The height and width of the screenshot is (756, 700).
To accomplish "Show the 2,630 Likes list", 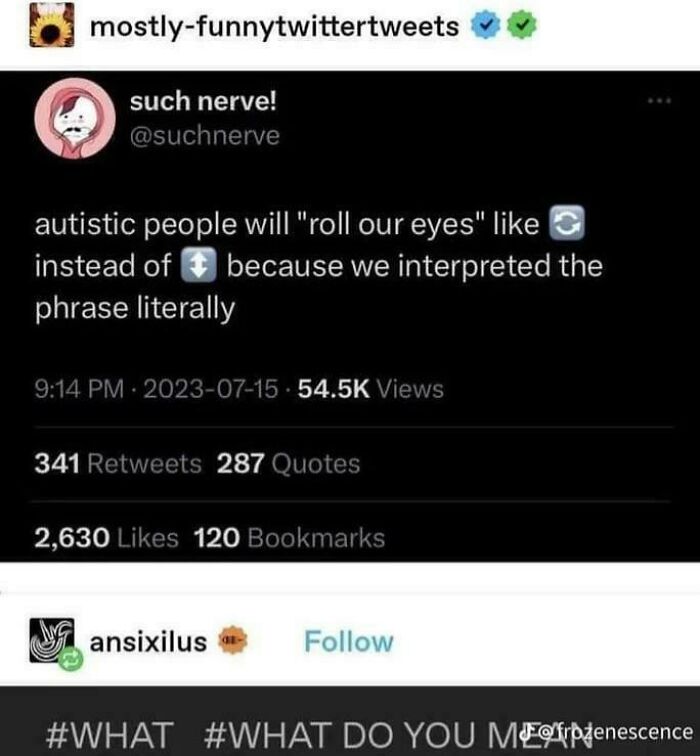I will [x=106, y=538].
